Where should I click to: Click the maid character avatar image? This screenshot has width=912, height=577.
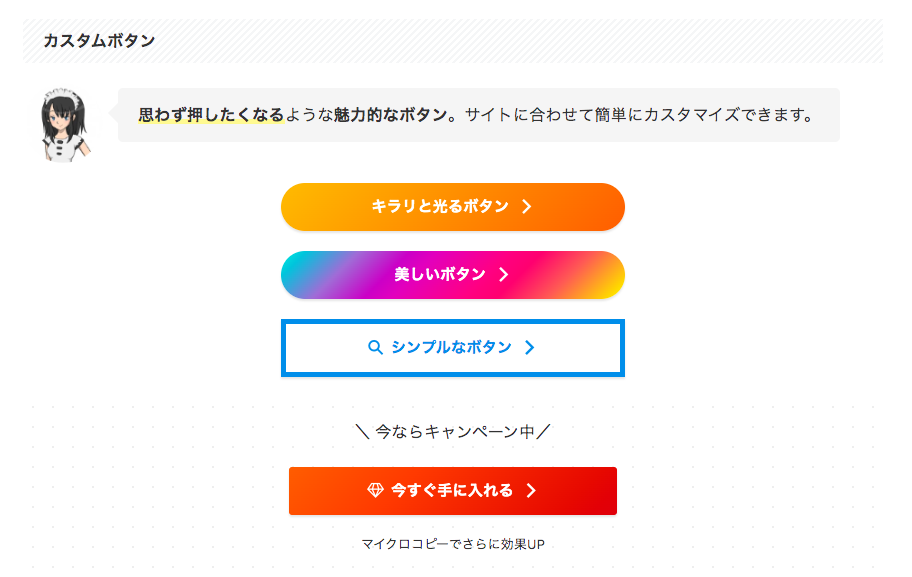coord(65,125)
